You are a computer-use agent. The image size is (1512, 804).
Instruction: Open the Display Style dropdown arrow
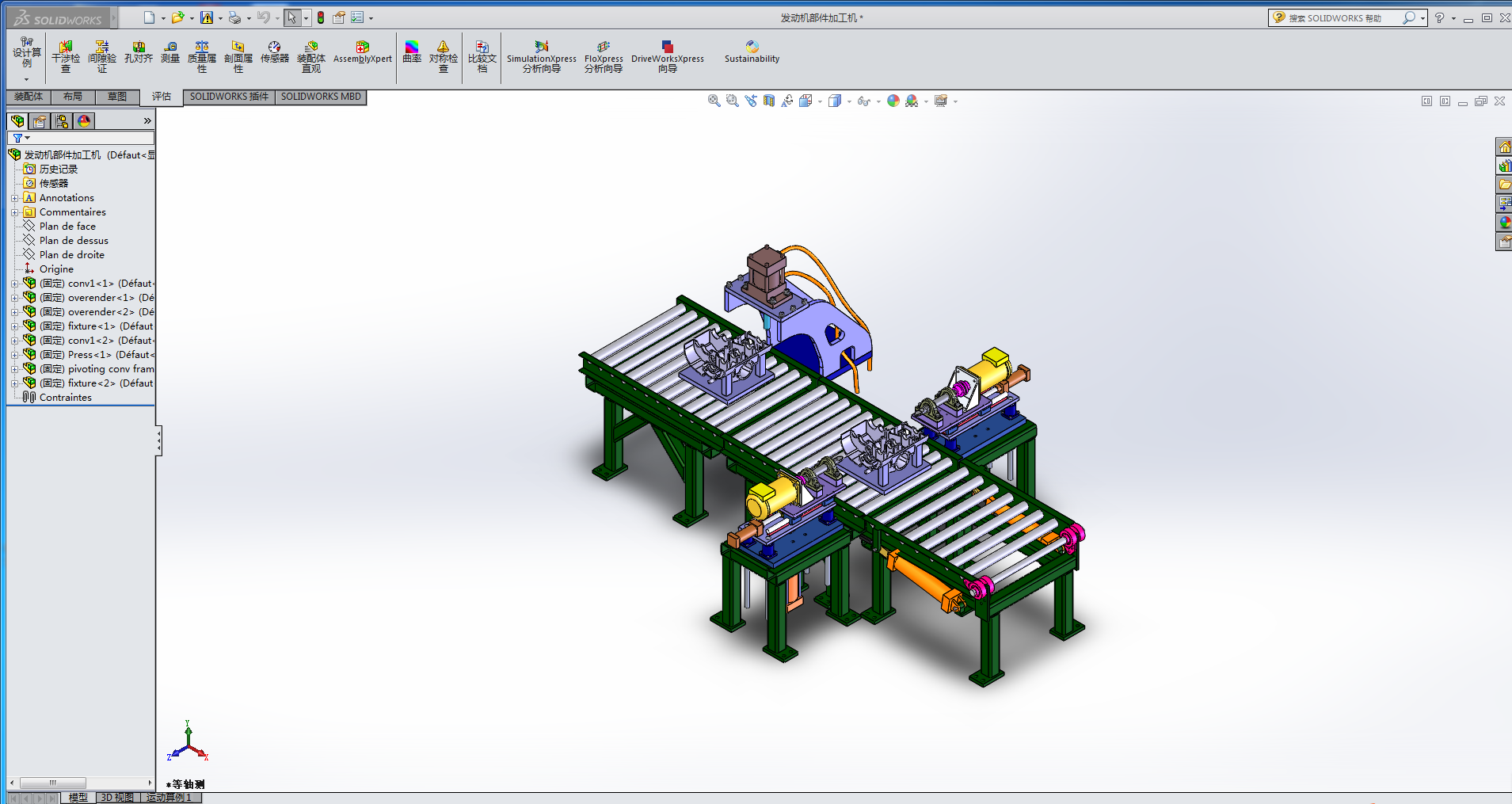[x=849, y=101]
